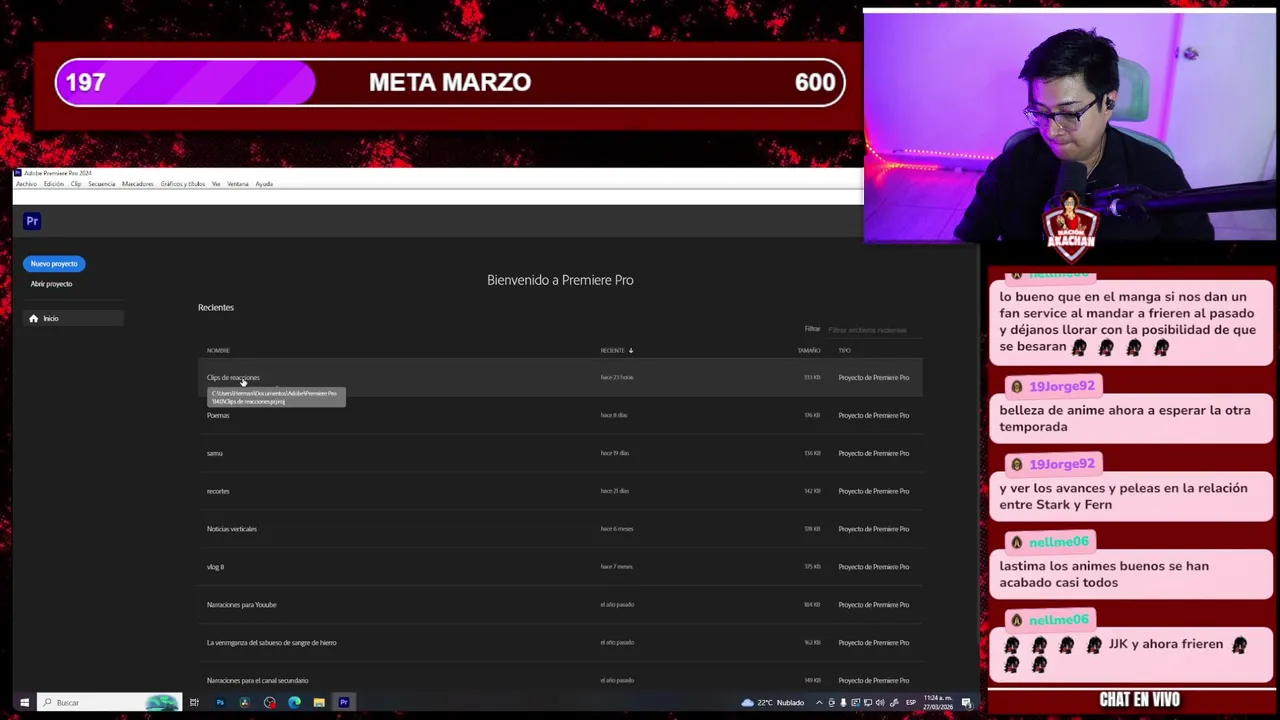Open the notification center icon
1280x720 pixels.
967,703
